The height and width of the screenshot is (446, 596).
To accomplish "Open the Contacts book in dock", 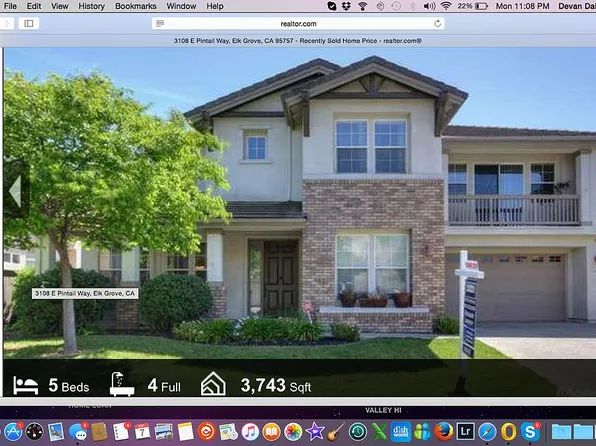I will [99, 432].
